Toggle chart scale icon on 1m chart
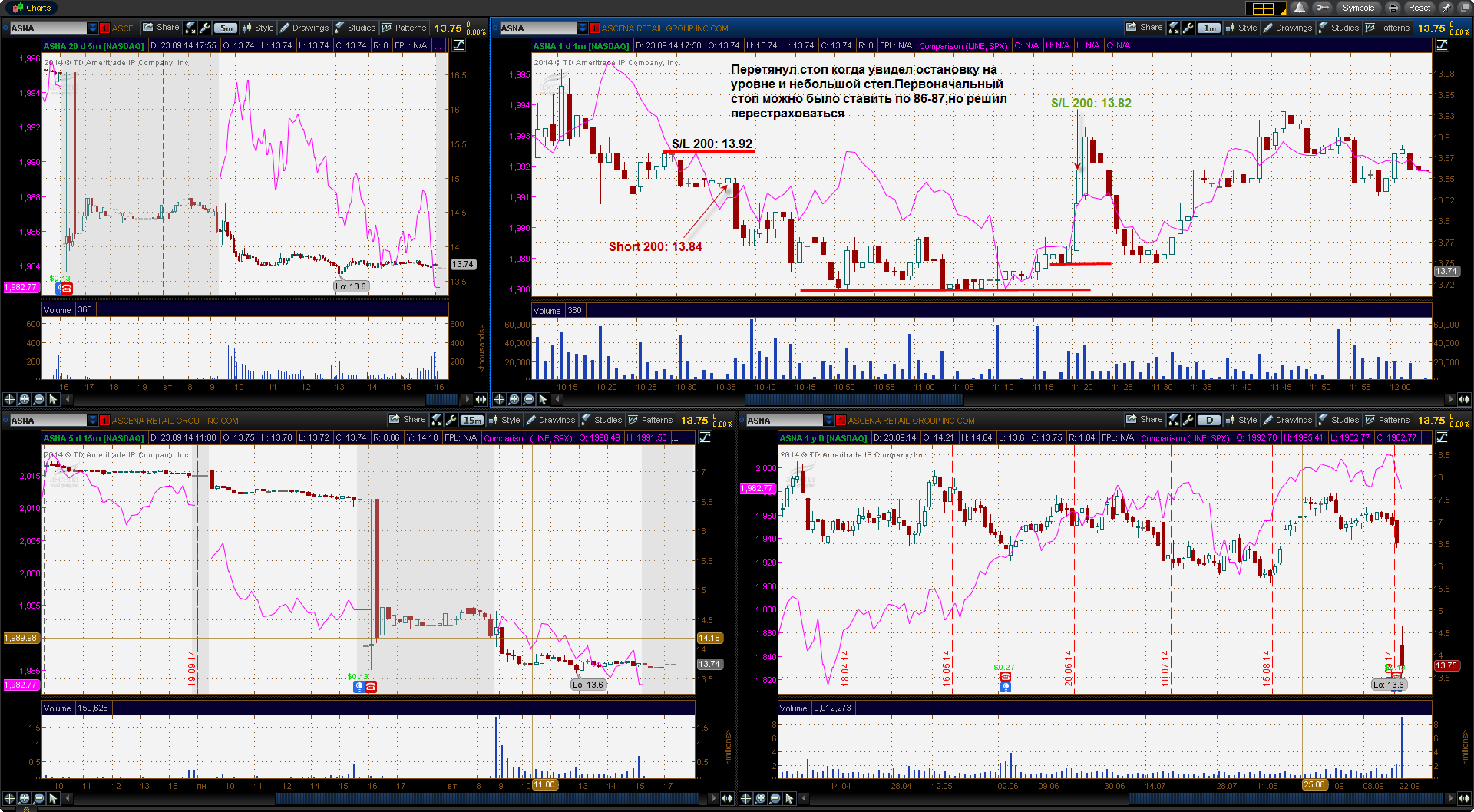 (x=1442, y=45)
